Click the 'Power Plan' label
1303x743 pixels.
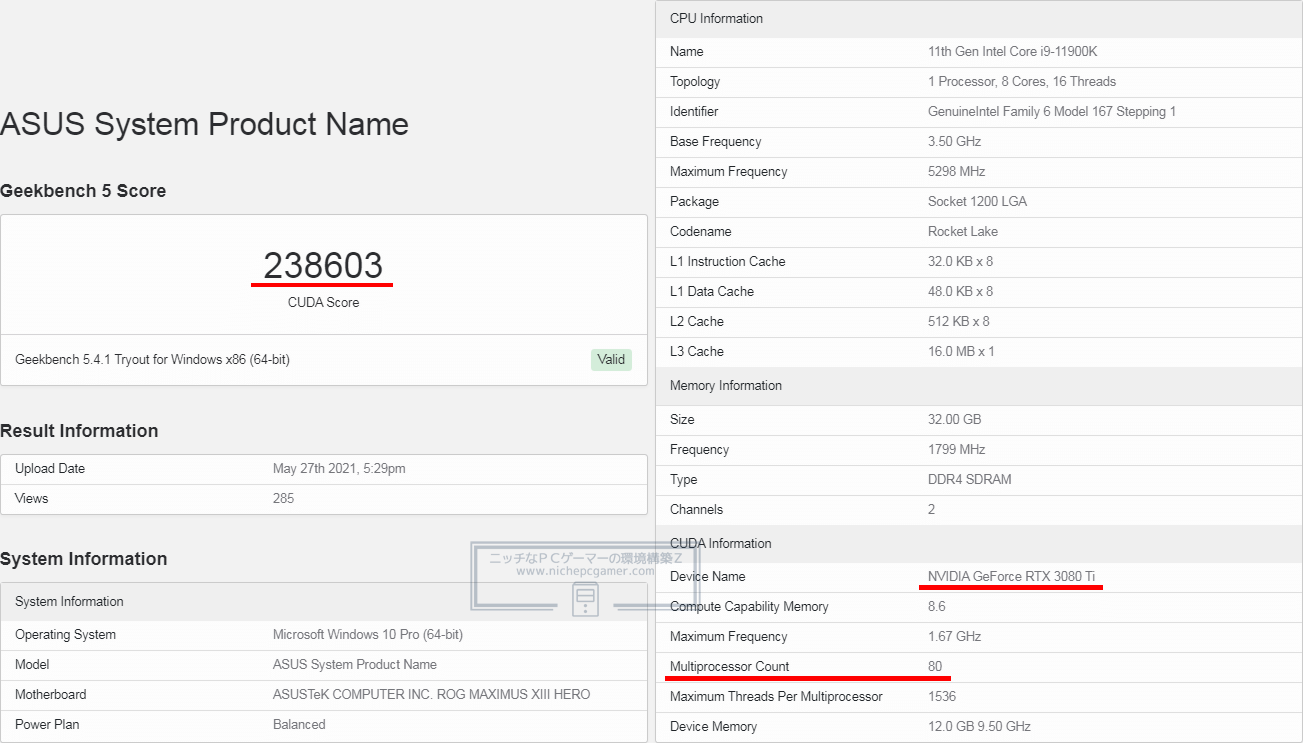click(x=47, y=725)
